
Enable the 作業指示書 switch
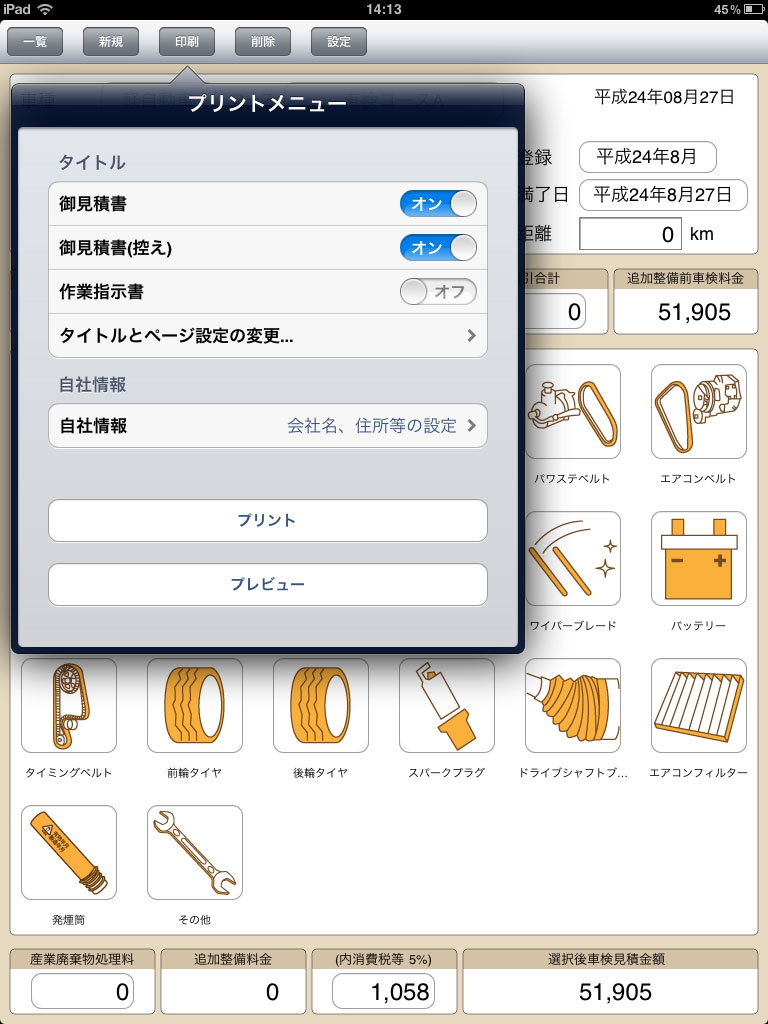point(438,292)
